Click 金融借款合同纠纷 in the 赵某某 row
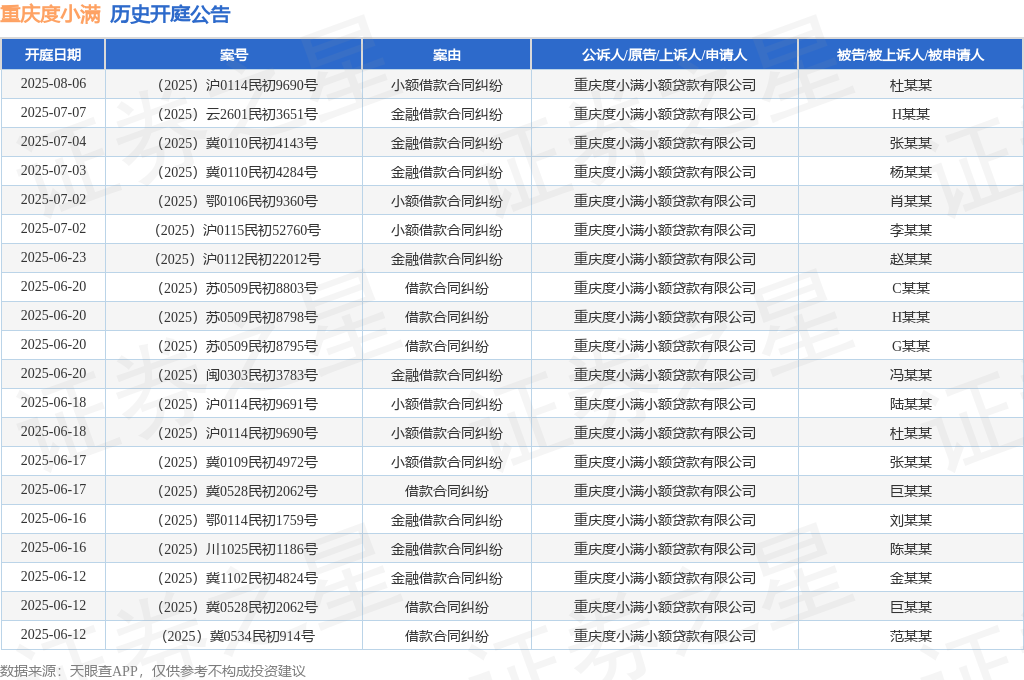The height and width of the screenshot is (680, 1024). click(x=447, y=259)
